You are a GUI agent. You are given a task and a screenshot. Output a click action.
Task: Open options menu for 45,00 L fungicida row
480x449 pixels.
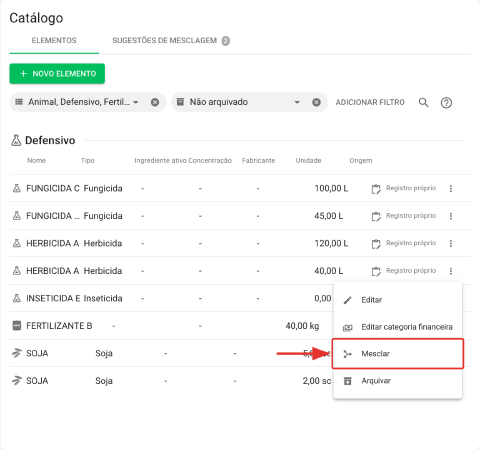click(x=451, y=216)
